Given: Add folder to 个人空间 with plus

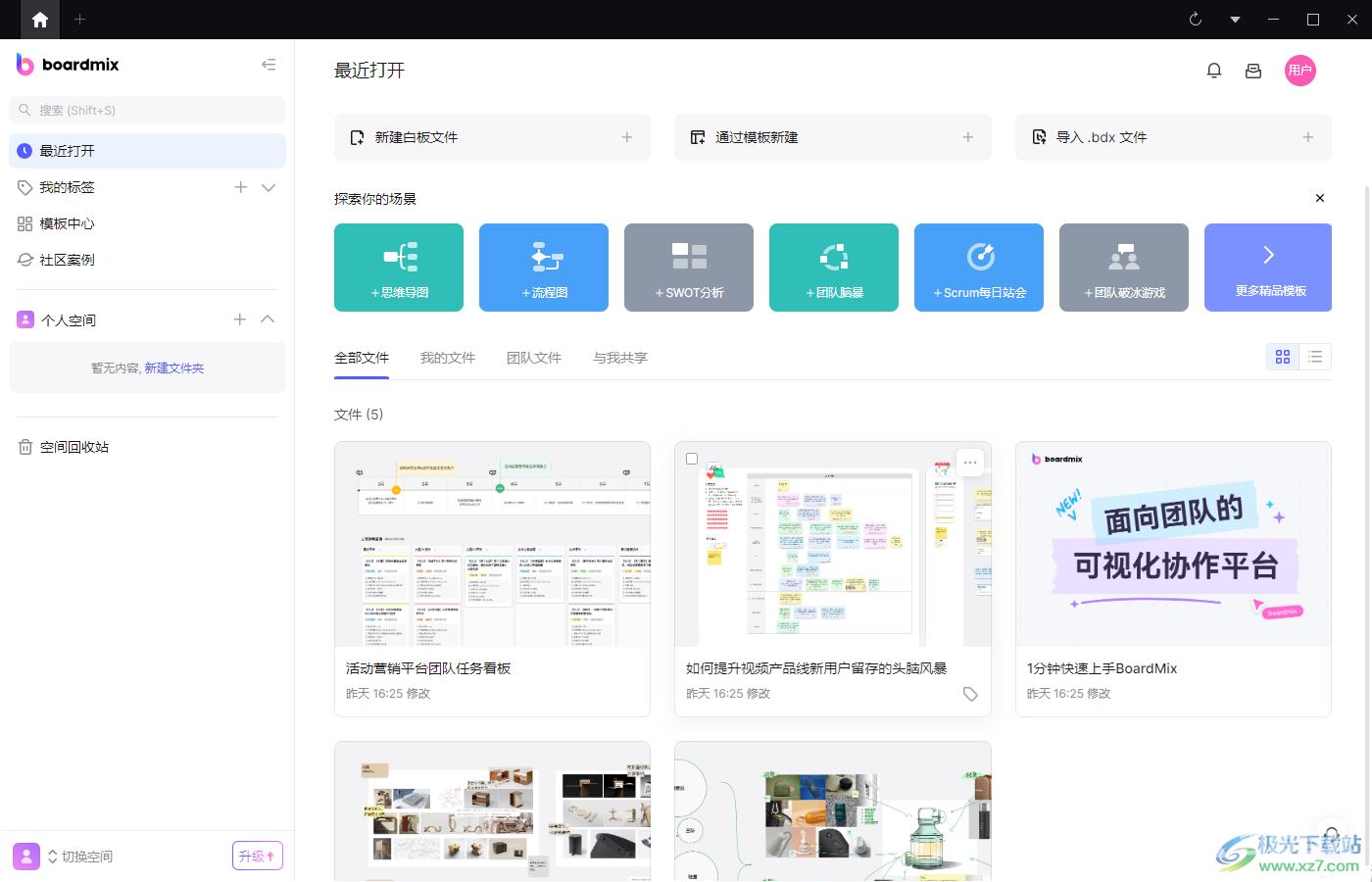Looking at the screenshot, I should 240,319.
